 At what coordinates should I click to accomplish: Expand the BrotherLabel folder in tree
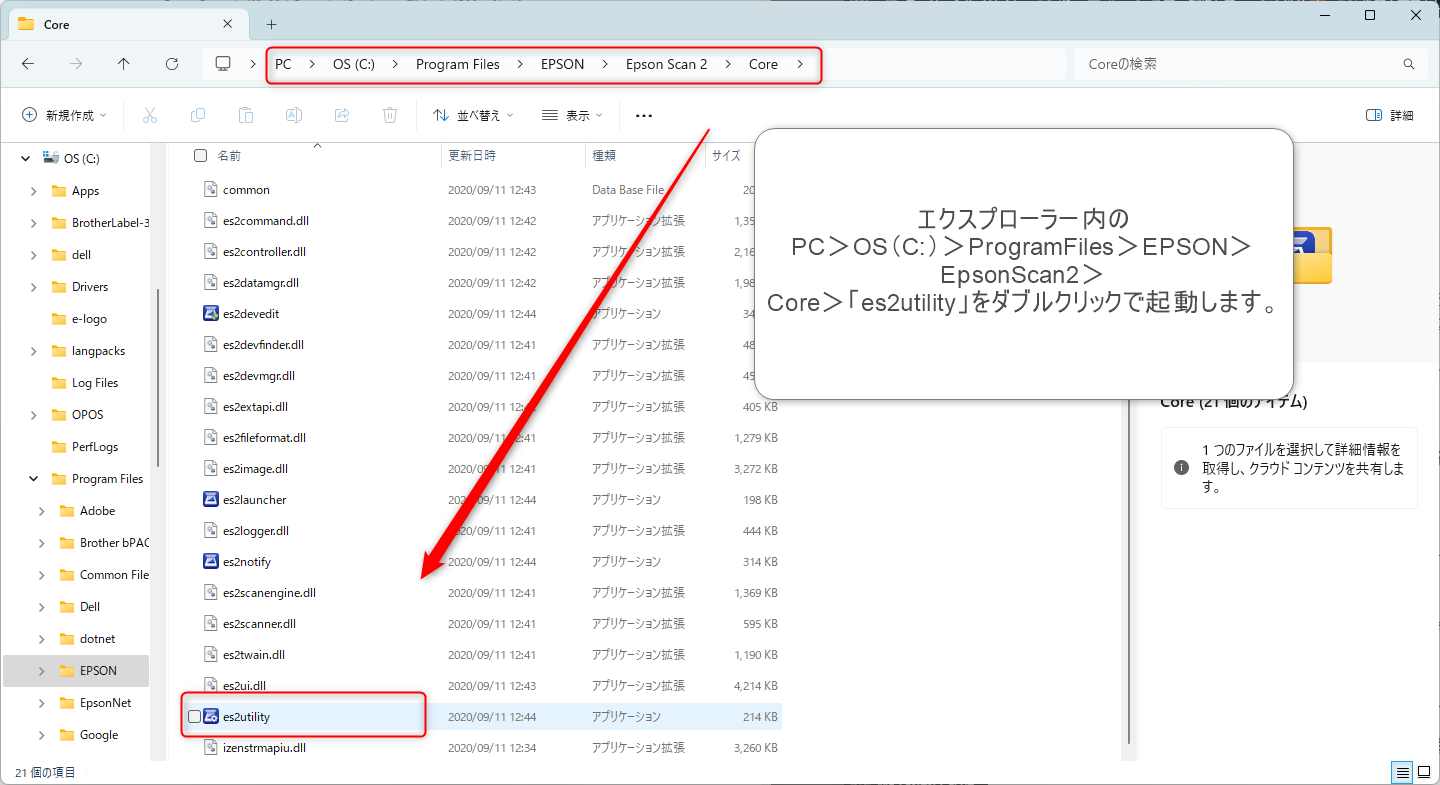click(x=34, y=223)
